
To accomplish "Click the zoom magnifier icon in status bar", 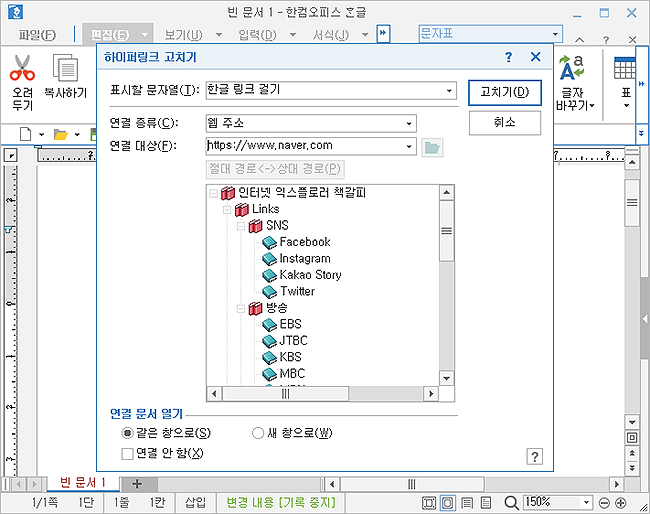I will [511, 503].
